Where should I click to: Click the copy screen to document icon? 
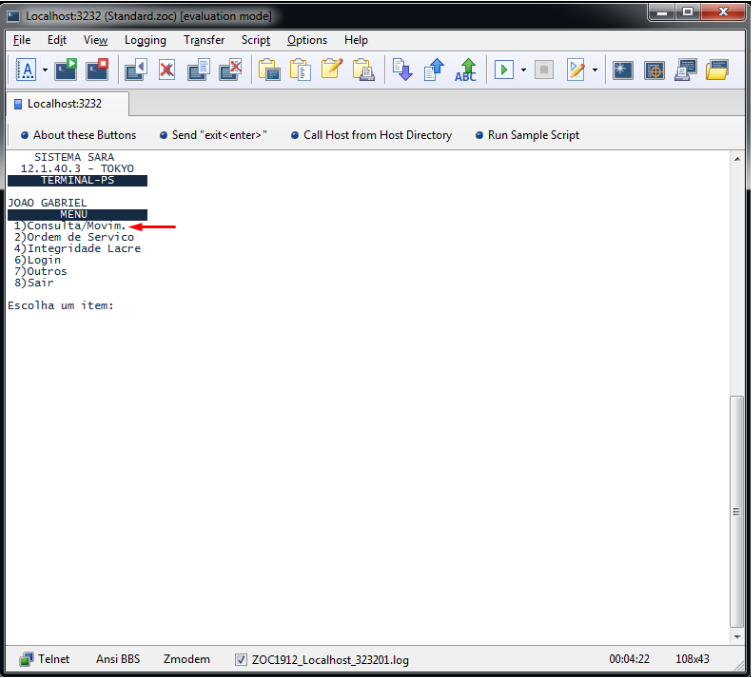[x=199, y=70]
